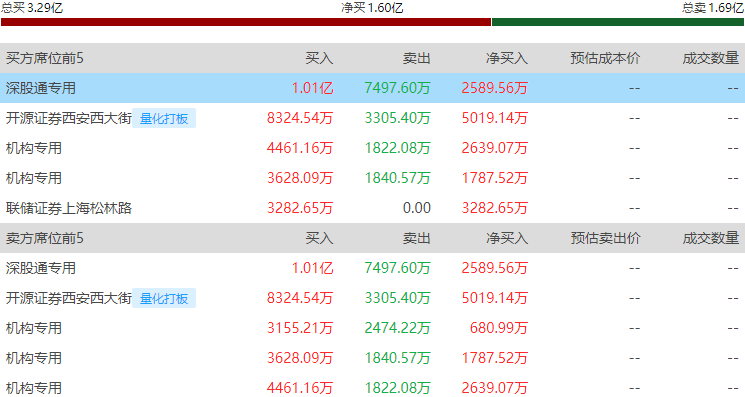Click the 卖方席位前5 header

[45, 238]
